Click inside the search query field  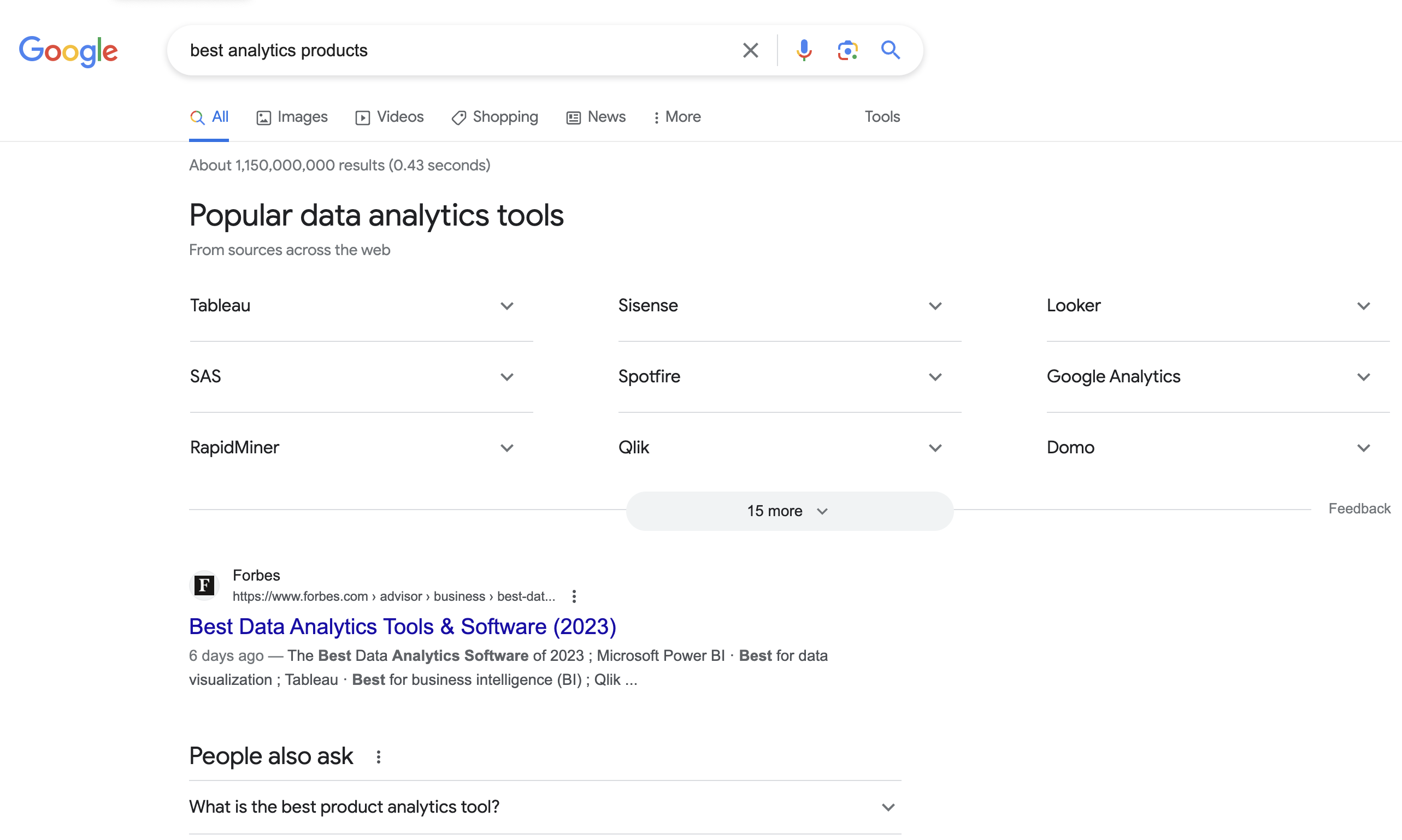(453, 50)
